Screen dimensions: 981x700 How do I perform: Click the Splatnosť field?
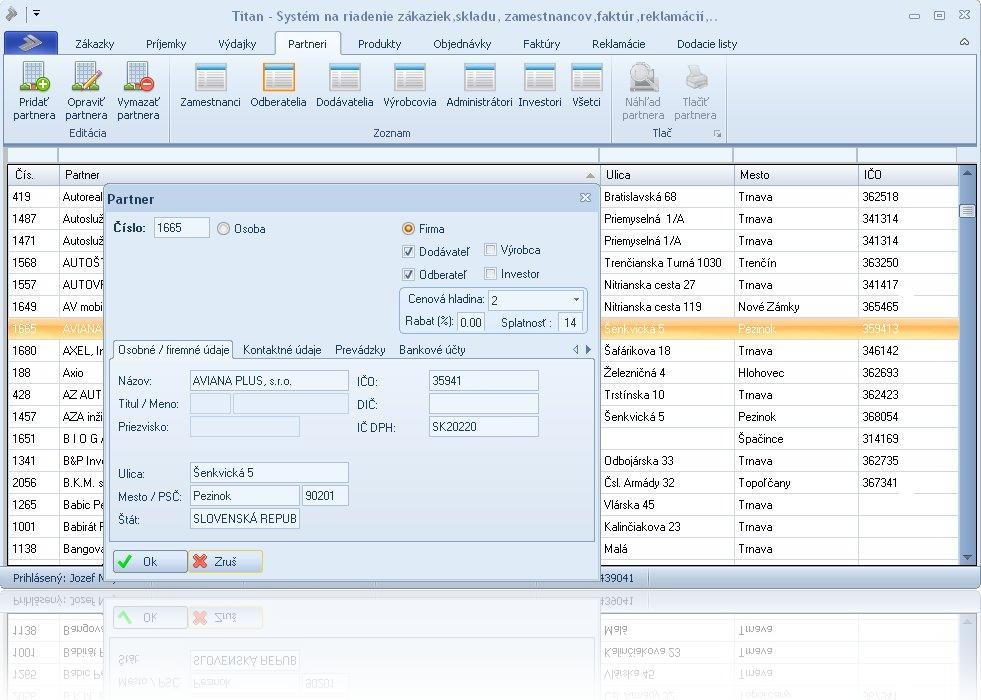pos(571,323)
